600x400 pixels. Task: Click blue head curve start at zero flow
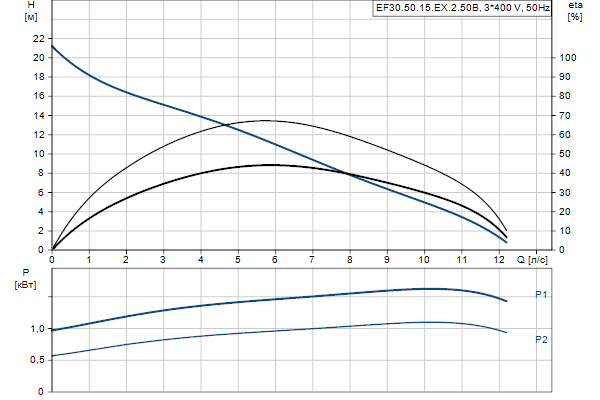(52, 46)
